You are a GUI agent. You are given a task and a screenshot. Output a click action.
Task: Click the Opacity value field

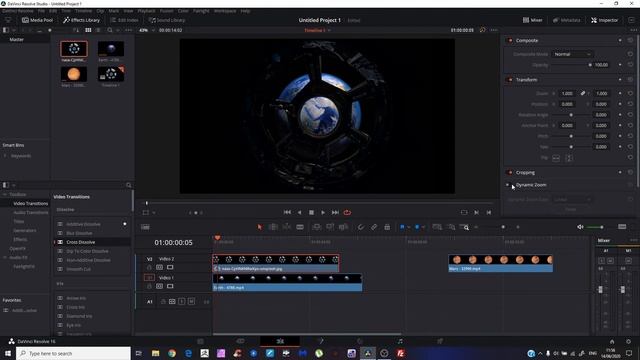coord(602,65)
